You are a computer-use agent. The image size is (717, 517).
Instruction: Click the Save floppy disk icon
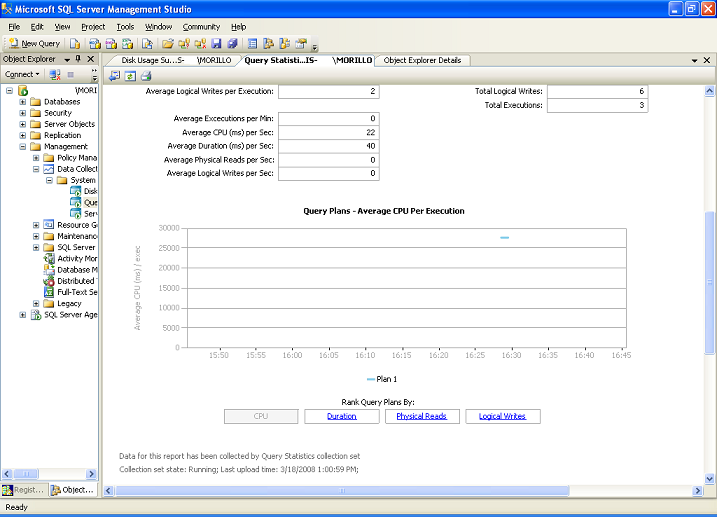pos(216,43)
